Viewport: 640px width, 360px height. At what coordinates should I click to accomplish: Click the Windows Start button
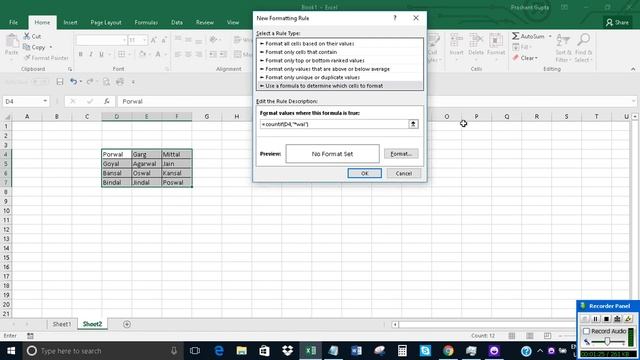click(11, 351)
